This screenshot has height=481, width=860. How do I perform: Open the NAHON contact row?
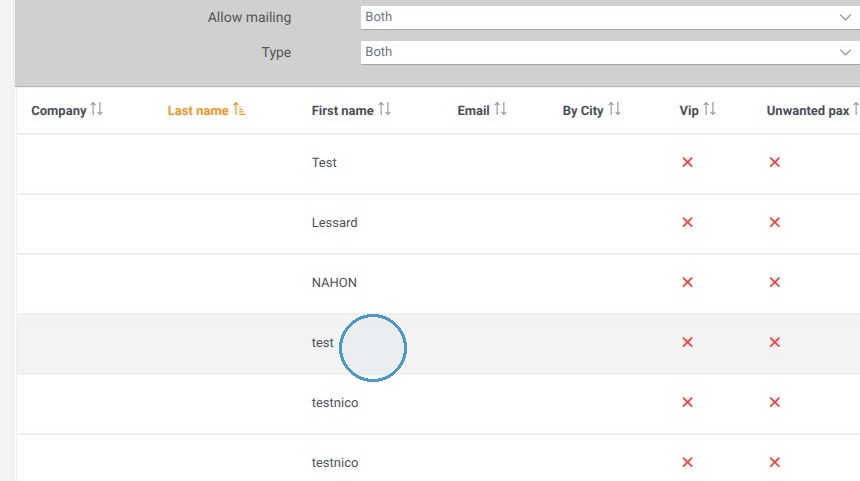438,284
